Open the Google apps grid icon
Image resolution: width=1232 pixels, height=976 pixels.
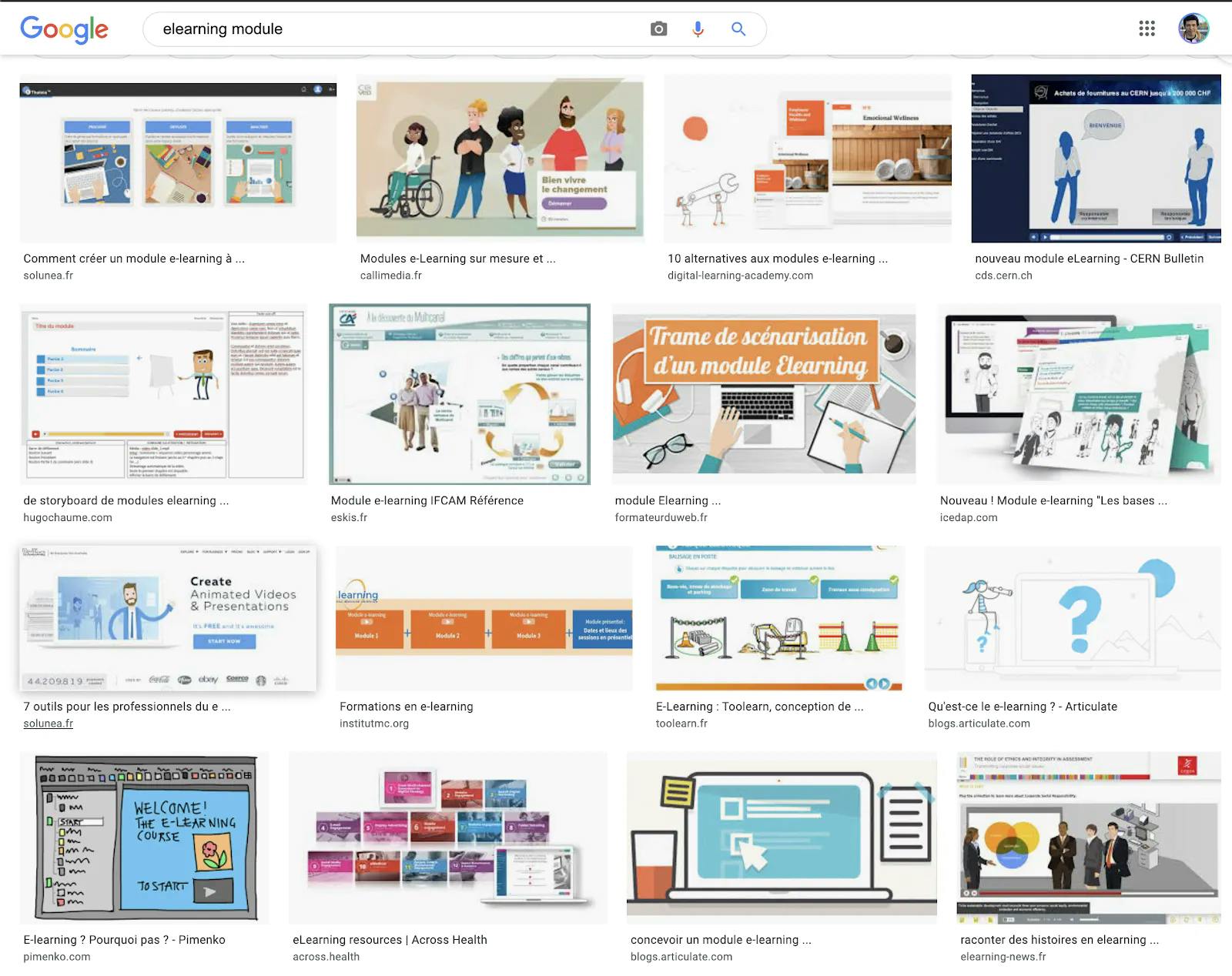coord(1147,28)
